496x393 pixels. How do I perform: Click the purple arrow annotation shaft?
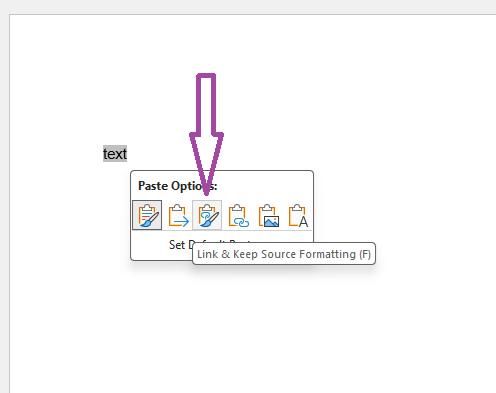(206, 105)
